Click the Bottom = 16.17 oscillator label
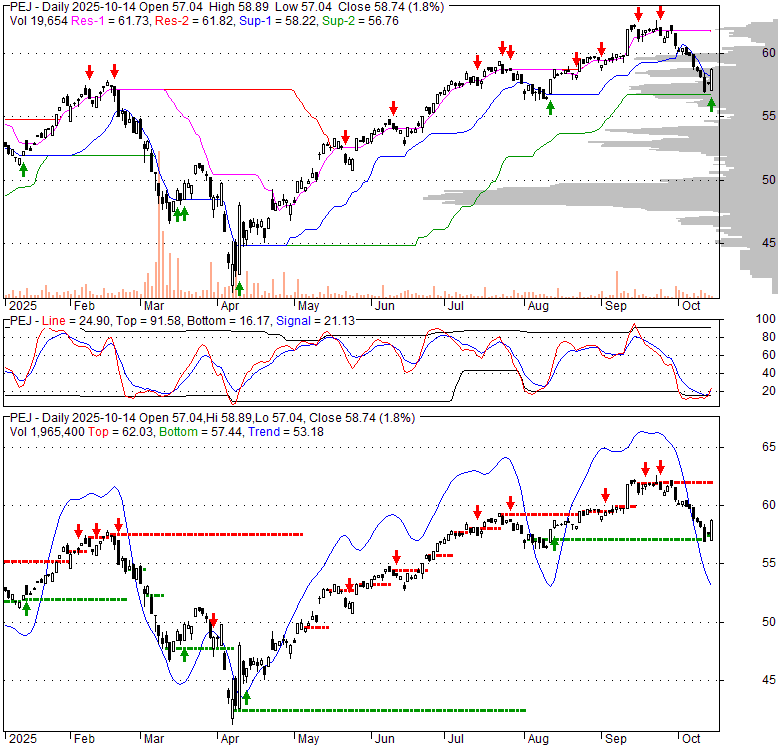This screenshot has height=745, width=780. point(229,321)
